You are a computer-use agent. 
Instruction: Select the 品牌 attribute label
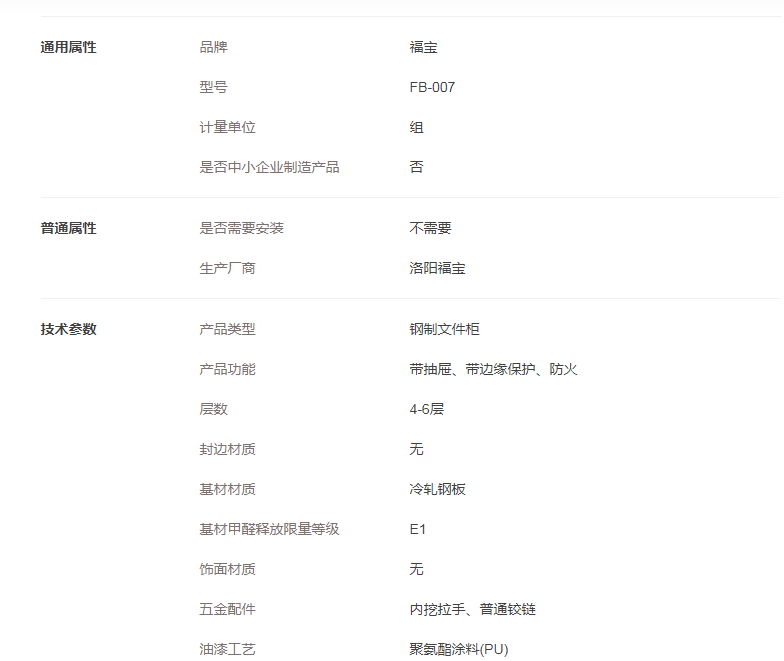point(214,47)
